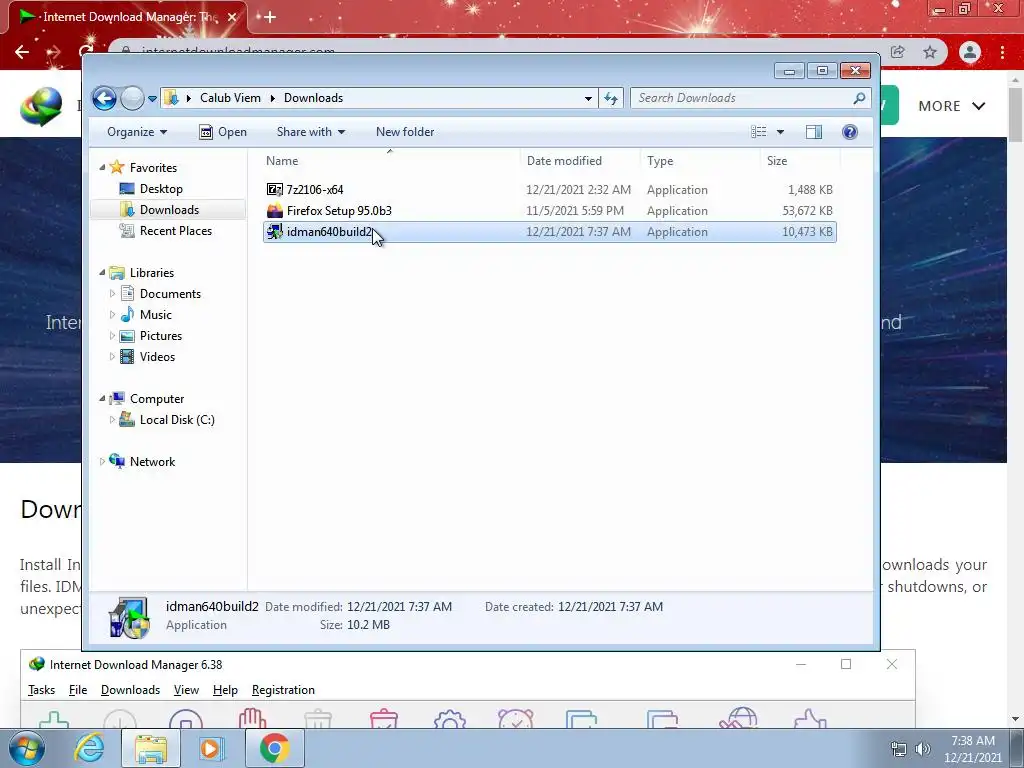Select the Calub Viem breadcrumb segment
This screenshot has width=1024, height=768.
tap(230, 98)
